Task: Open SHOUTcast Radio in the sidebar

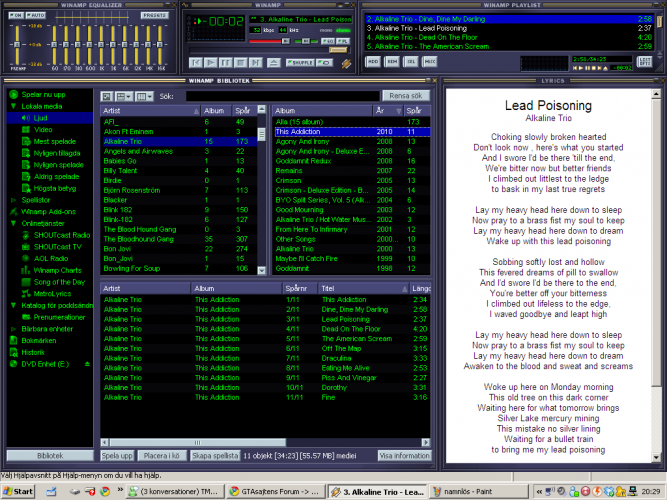Action: [60, 234]
